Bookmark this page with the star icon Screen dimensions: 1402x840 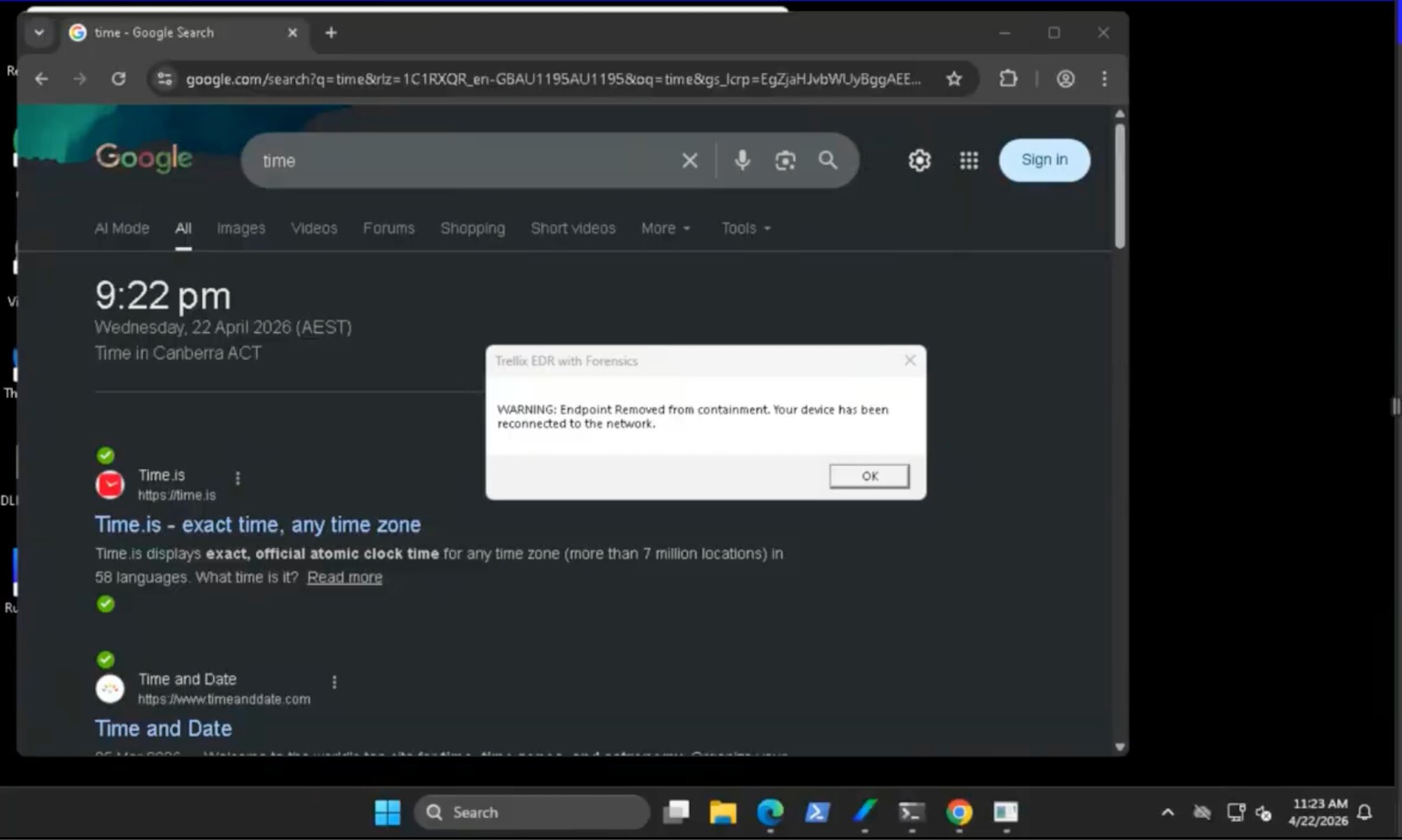[x=954, y=79]
